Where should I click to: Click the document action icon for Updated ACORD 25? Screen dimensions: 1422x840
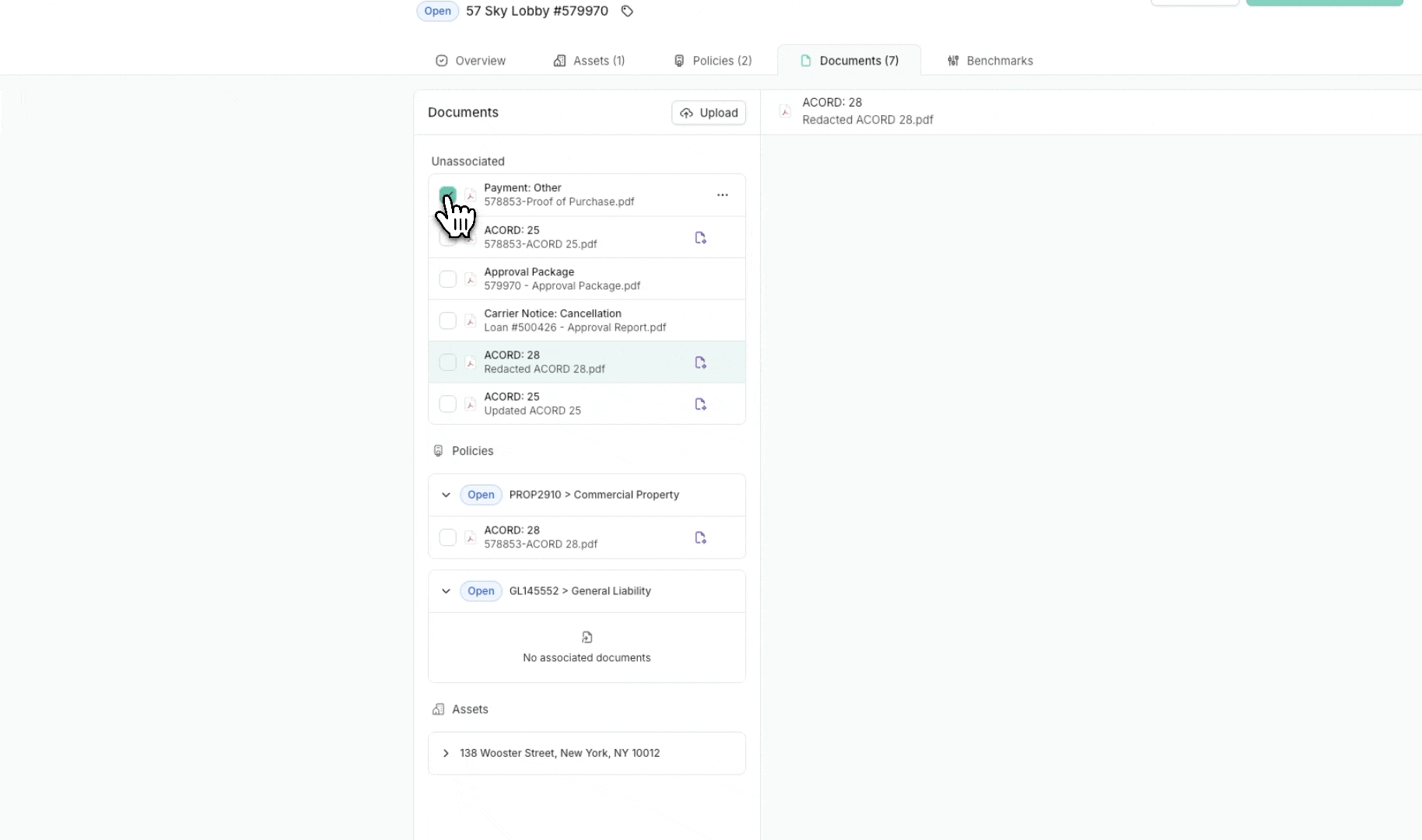pos(700,404)
